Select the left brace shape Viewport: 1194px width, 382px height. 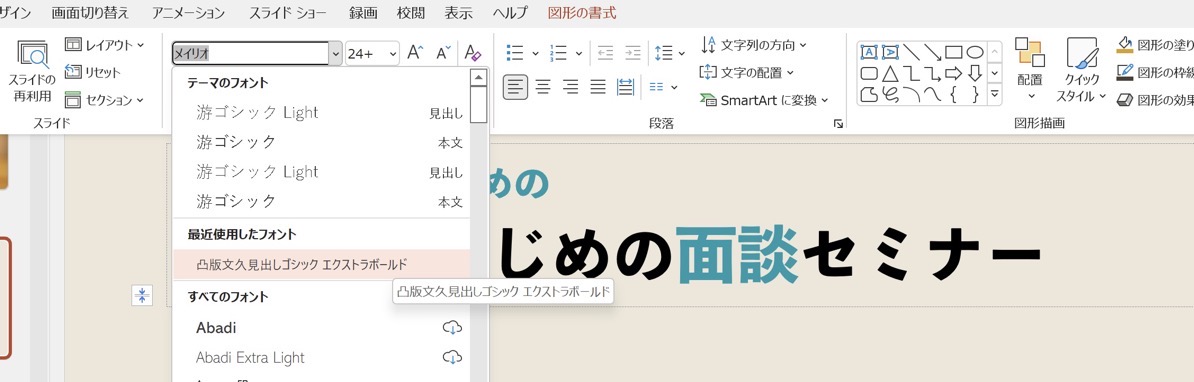coord(954,94)
